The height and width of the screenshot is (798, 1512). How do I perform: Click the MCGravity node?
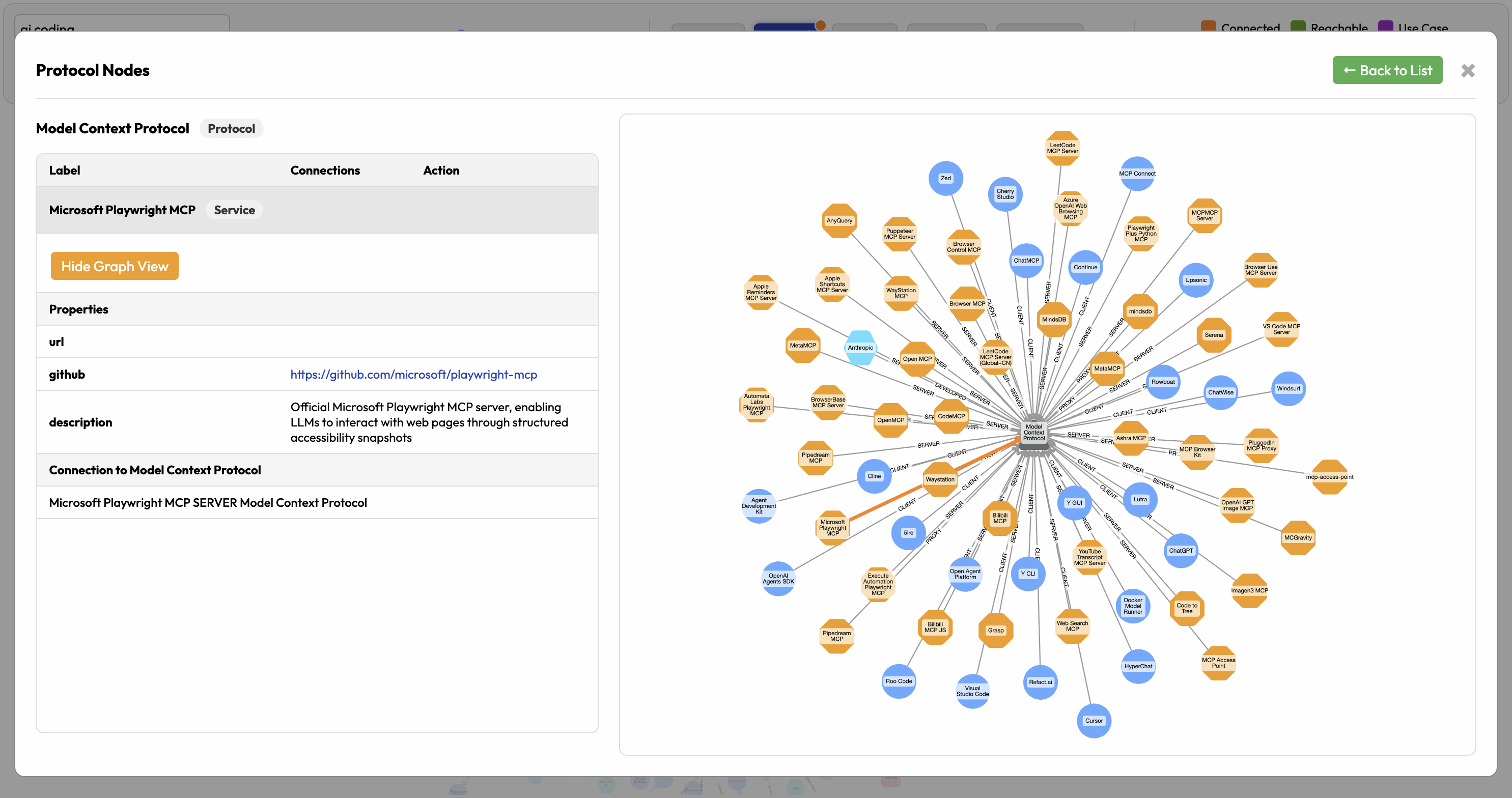(1298, 538)
